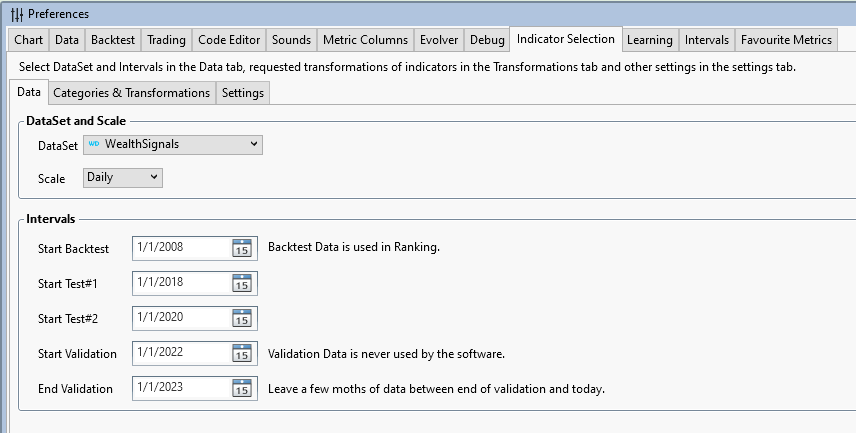Click the Preferences window sliders icon
Viewport: 856px width, 433px height.
coord(16,14)
